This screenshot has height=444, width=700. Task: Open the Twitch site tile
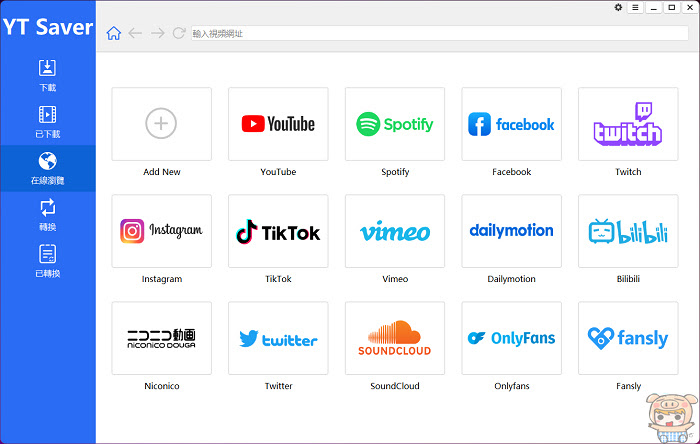point(628,124)
